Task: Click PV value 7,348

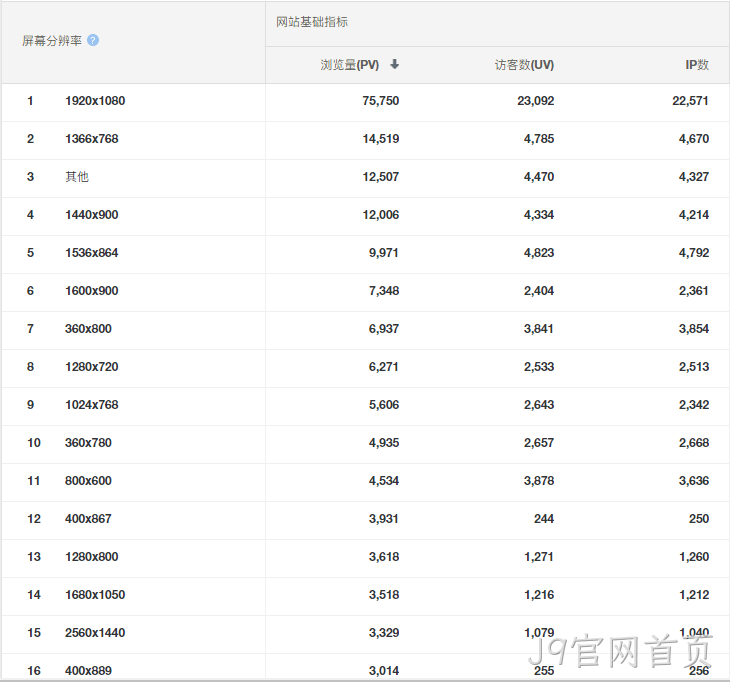Action: point(384,291)
